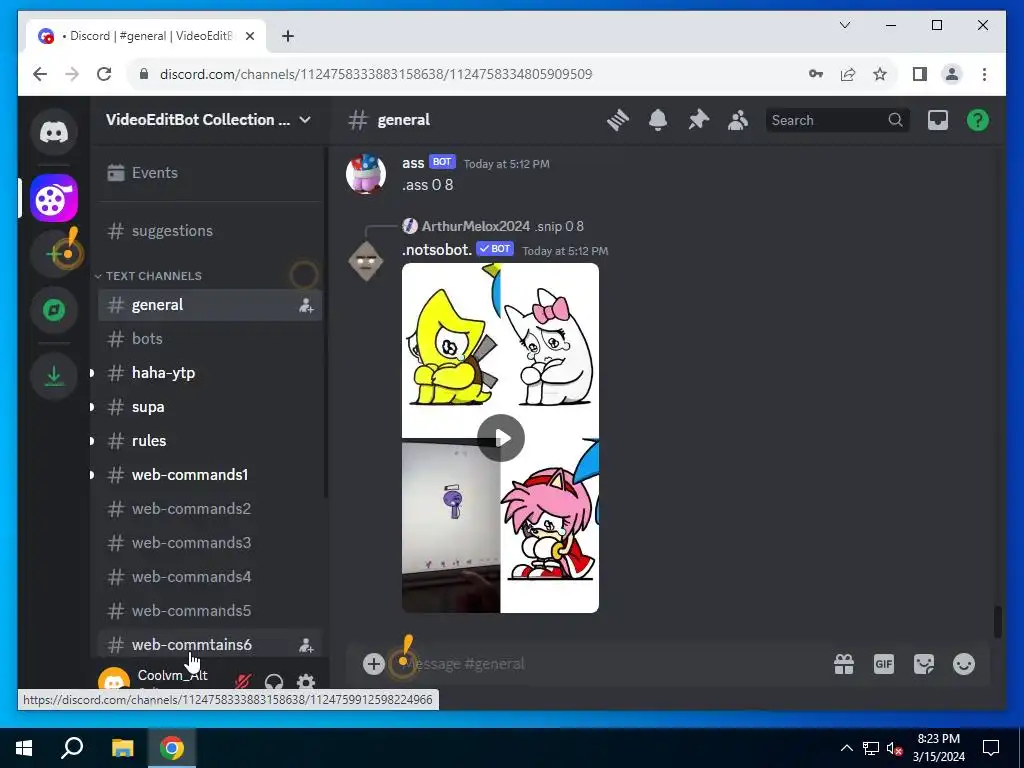Open the rules channel
Image resolution: width=1024 pixels, height=768 pixels.
[209, 441]
